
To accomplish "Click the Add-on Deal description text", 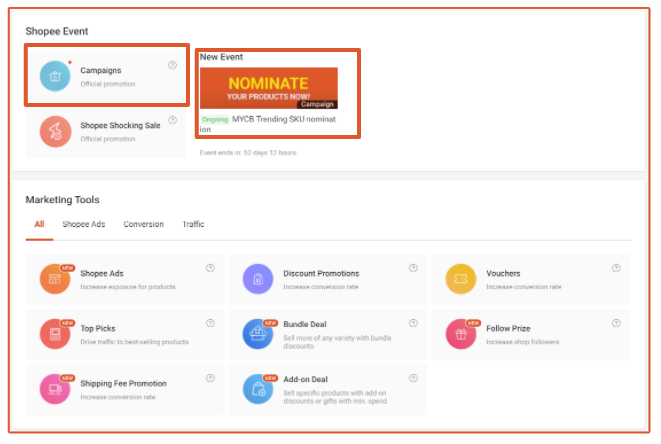I will pos(335,397).
